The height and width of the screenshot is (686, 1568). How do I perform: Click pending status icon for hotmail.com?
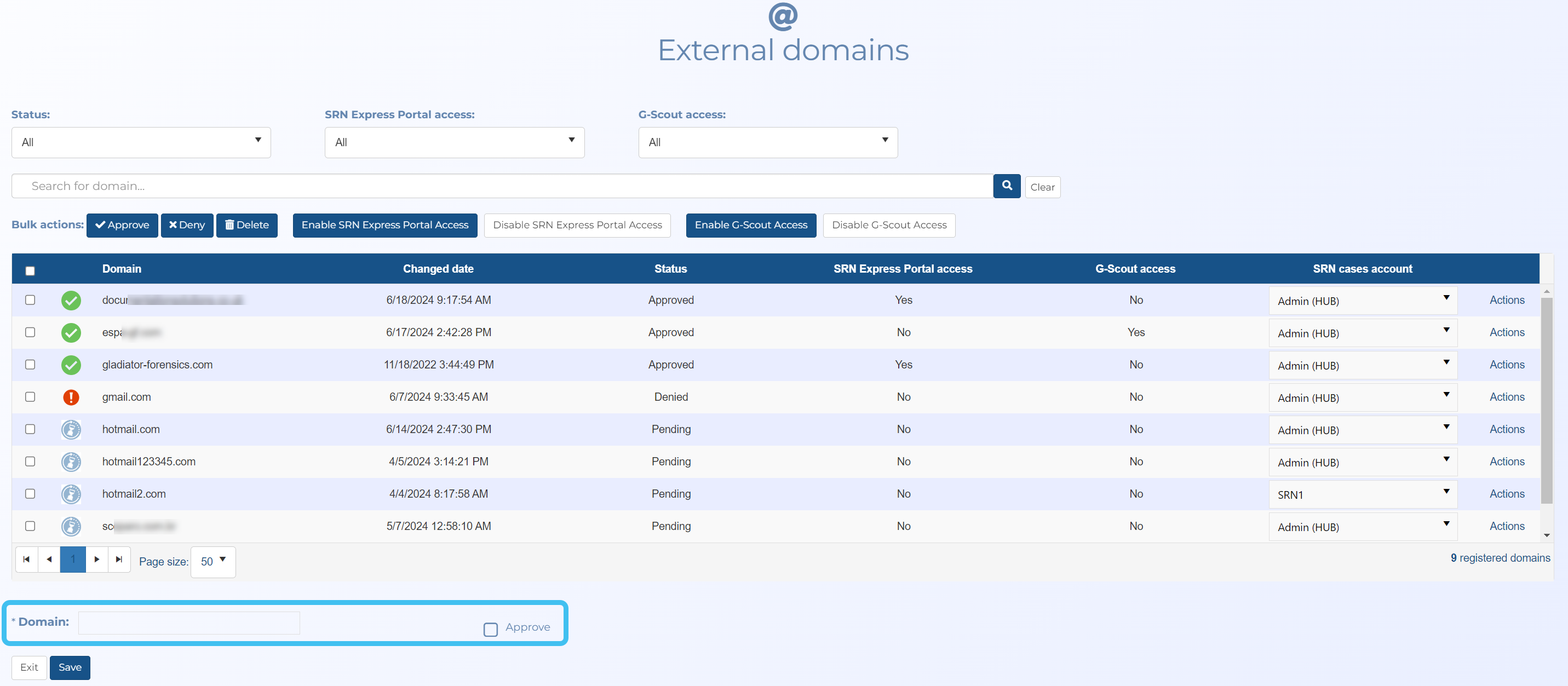[x=71, y=429]
